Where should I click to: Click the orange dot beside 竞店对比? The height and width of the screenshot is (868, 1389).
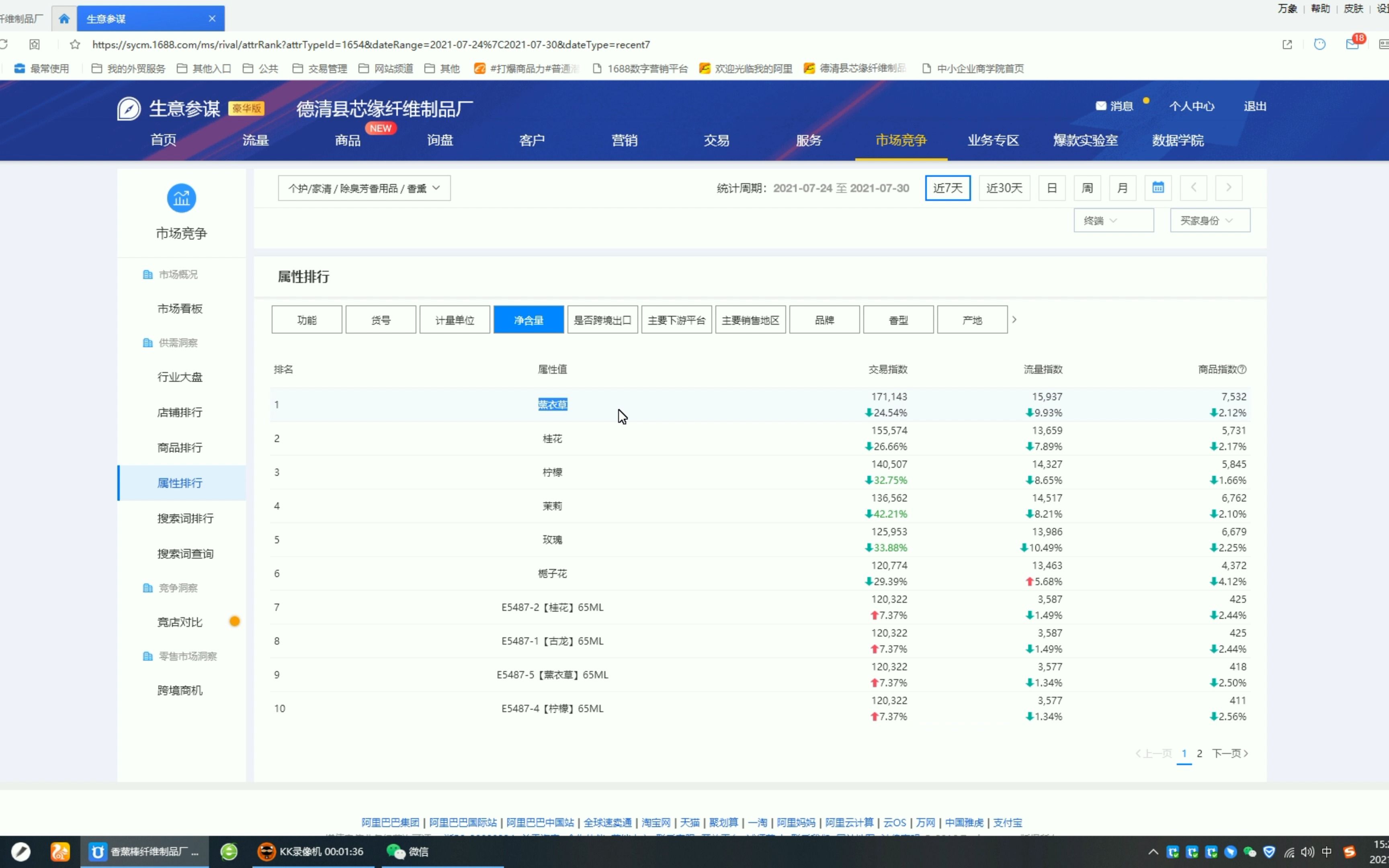point(235,621)
